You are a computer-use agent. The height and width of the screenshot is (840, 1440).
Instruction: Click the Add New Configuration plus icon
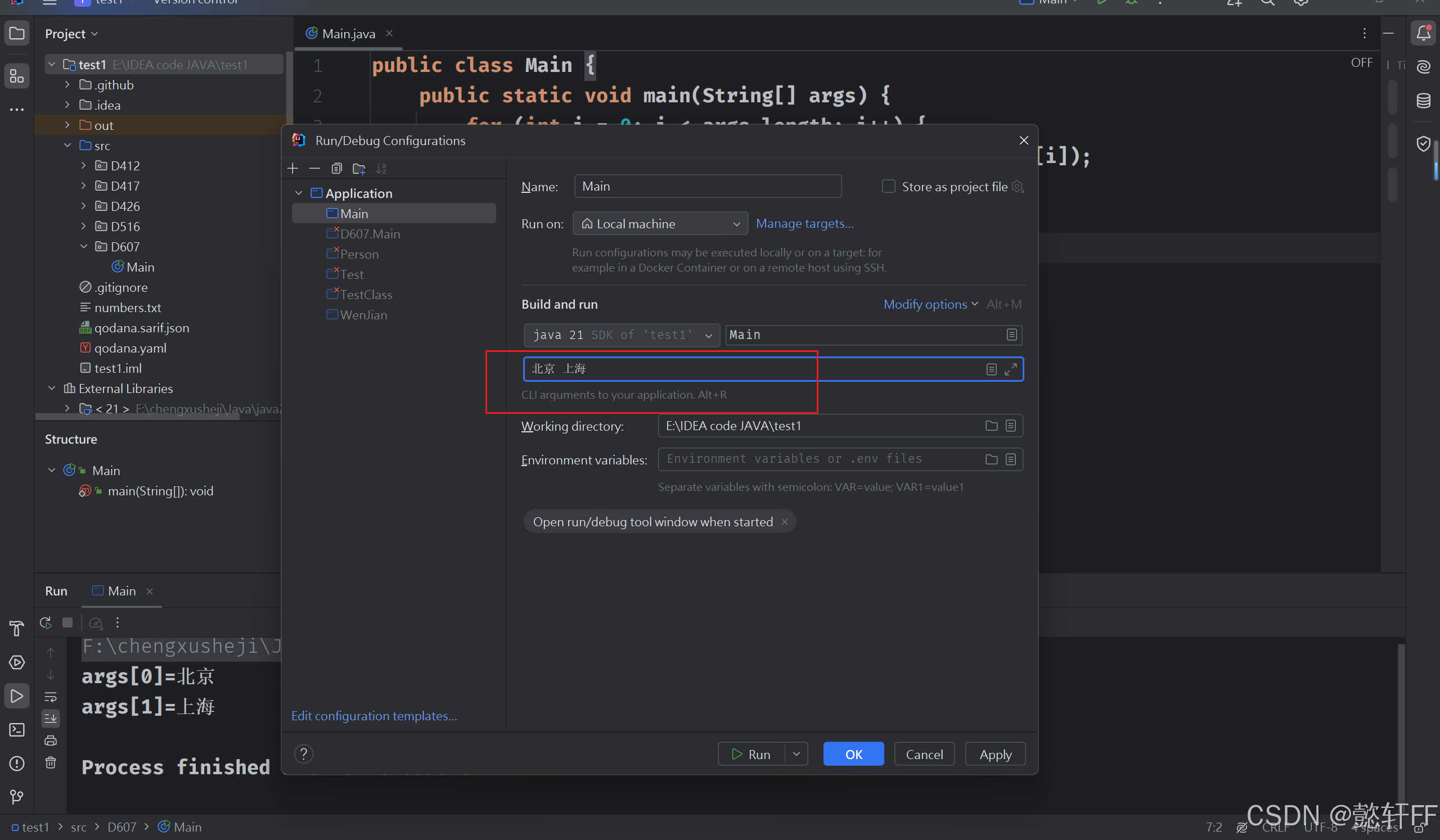pyautogui.click(x=293, y=169)
